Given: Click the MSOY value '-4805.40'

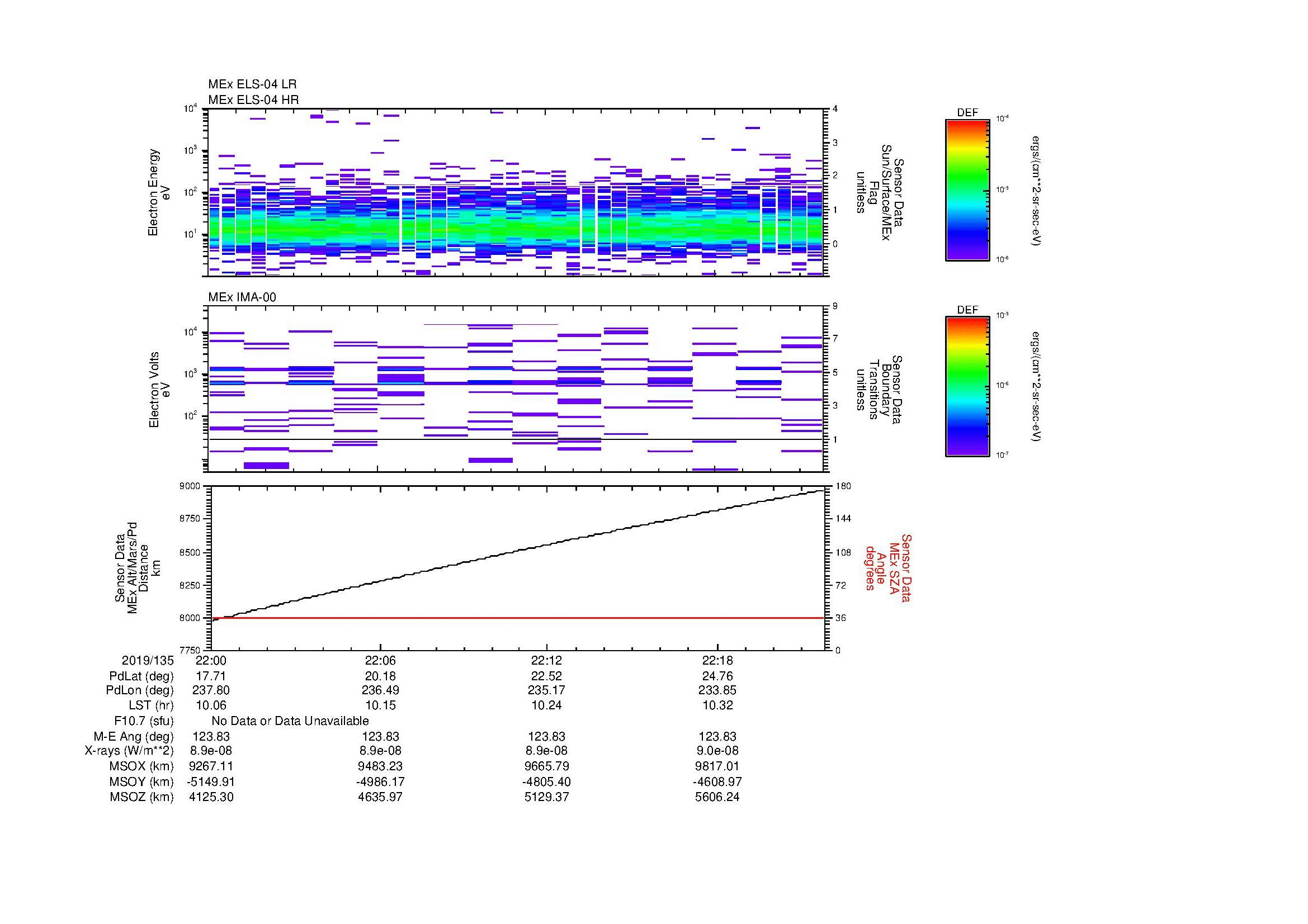Looking at the screenshot, I should tap(546, 781).
